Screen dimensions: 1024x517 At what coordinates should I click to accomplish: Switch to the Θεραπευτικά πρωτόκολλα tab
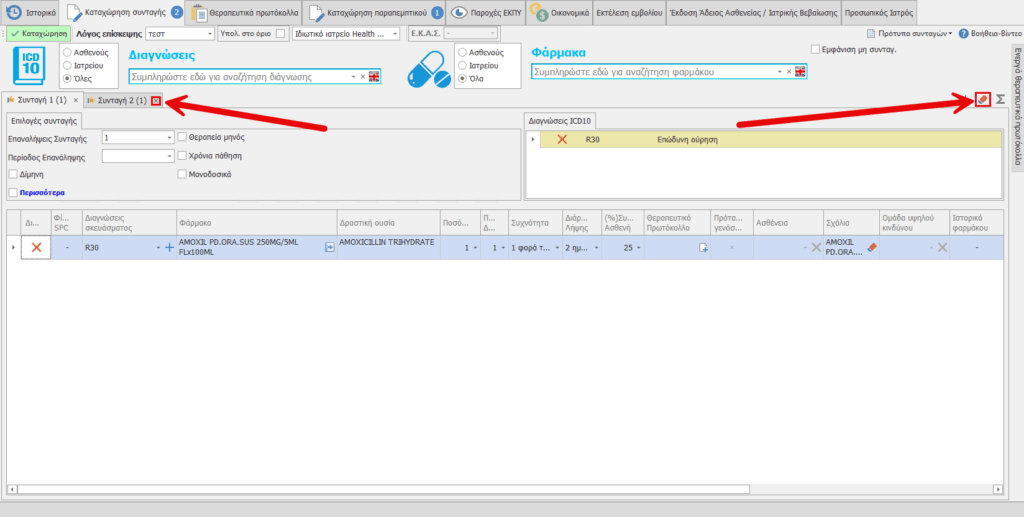tap(244, 13)
